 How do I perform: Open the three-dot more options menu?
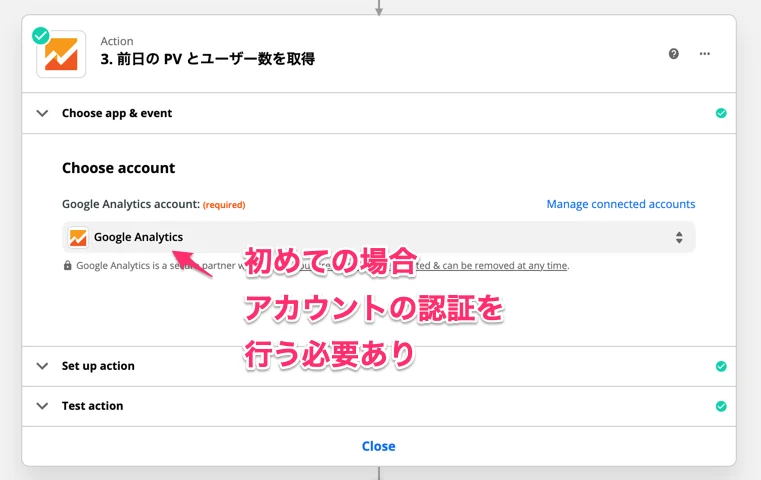[x=705, y=54]
